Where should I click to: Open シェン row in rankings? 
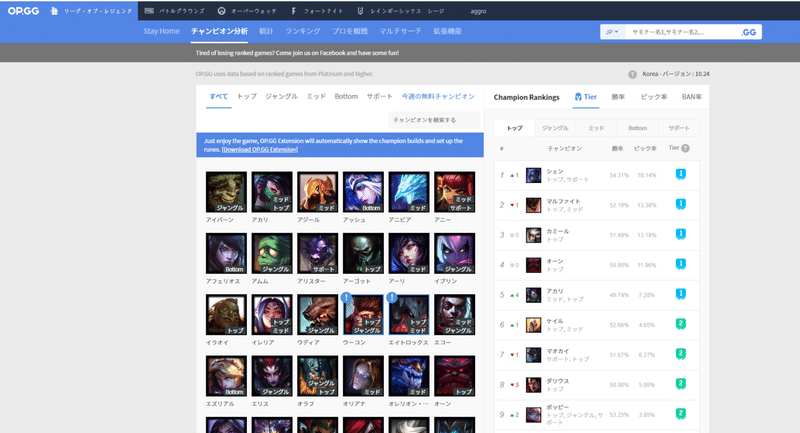[x=596, y=175]
